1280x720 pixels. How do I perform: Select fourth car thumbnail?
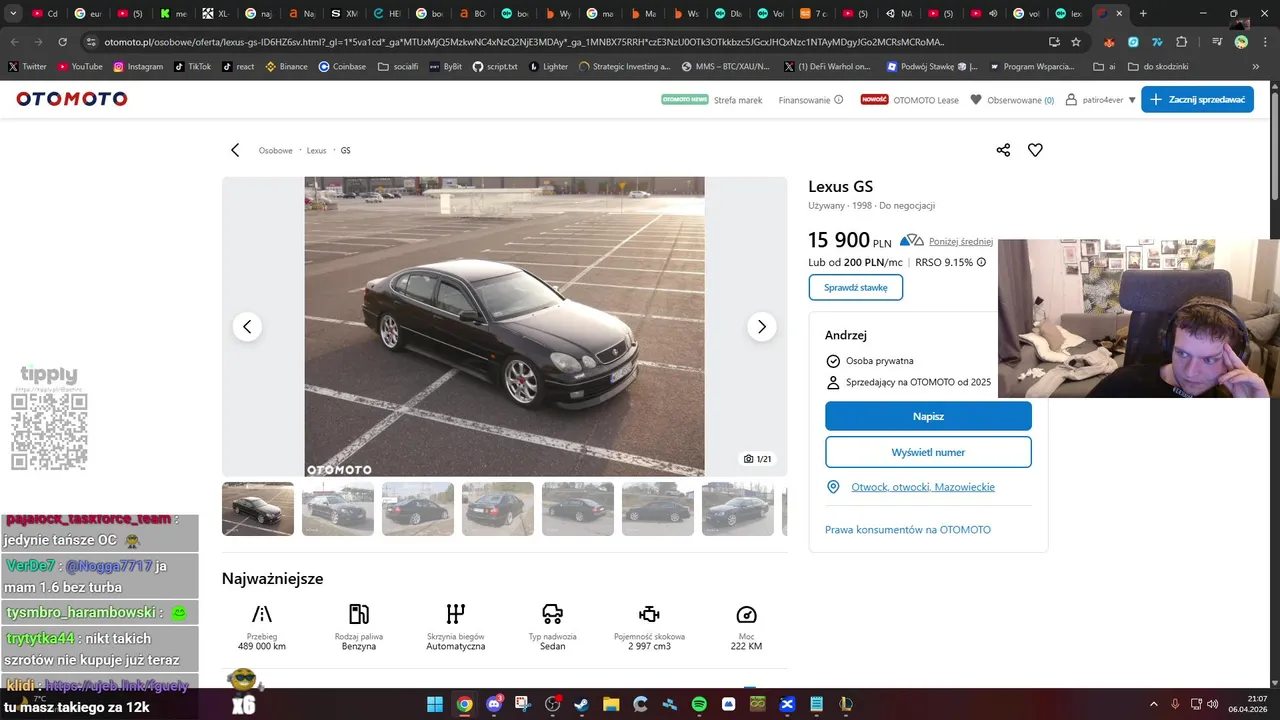(498, 509)
